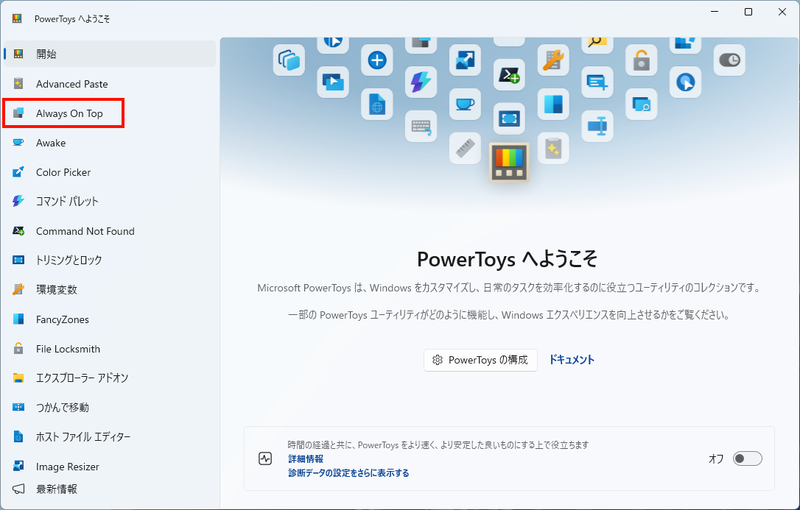Click 診断データの設定をさらに表示する link

click(x=348, y=473)
